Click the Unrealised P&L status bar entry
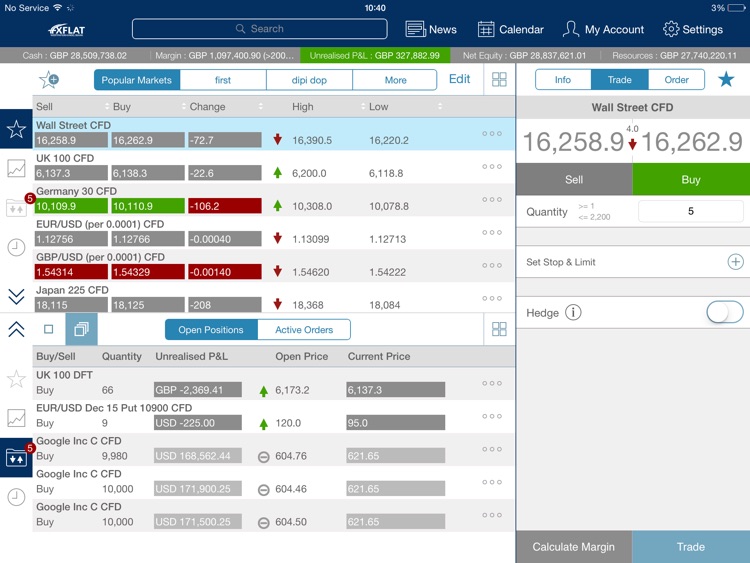 [x=375, y=55]
